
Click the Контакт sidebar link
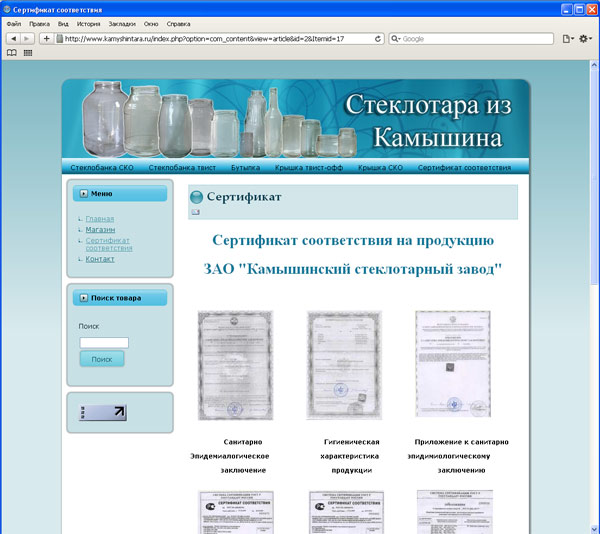pos(100,259)
